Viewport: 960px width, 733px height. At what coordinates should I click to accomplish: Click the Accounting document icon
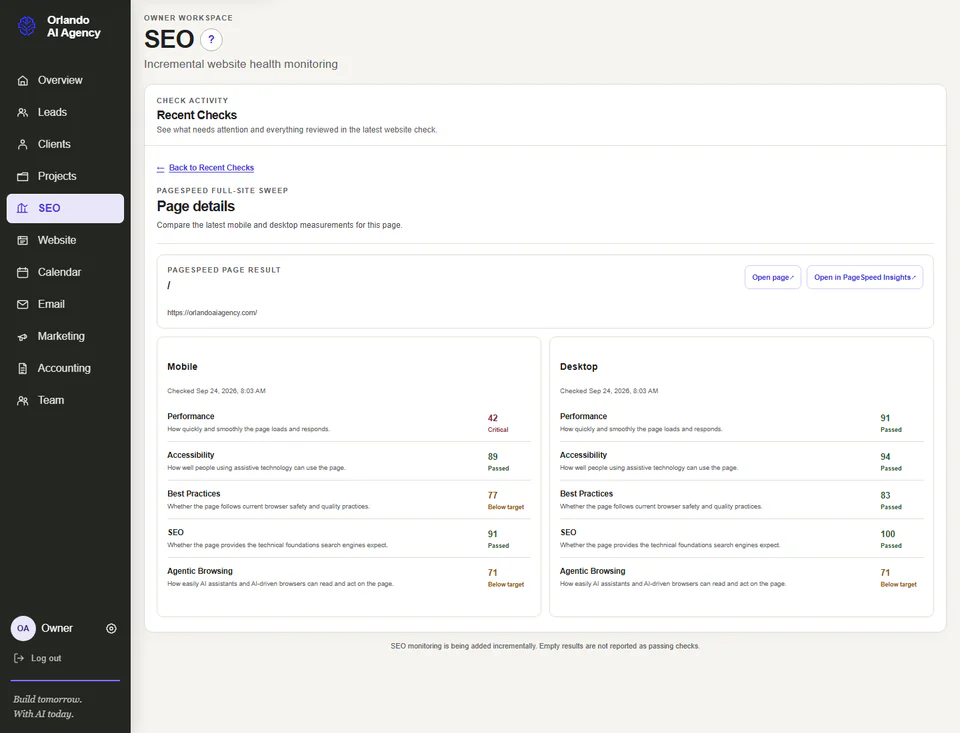pyautogui.click(x=23, y=369)
